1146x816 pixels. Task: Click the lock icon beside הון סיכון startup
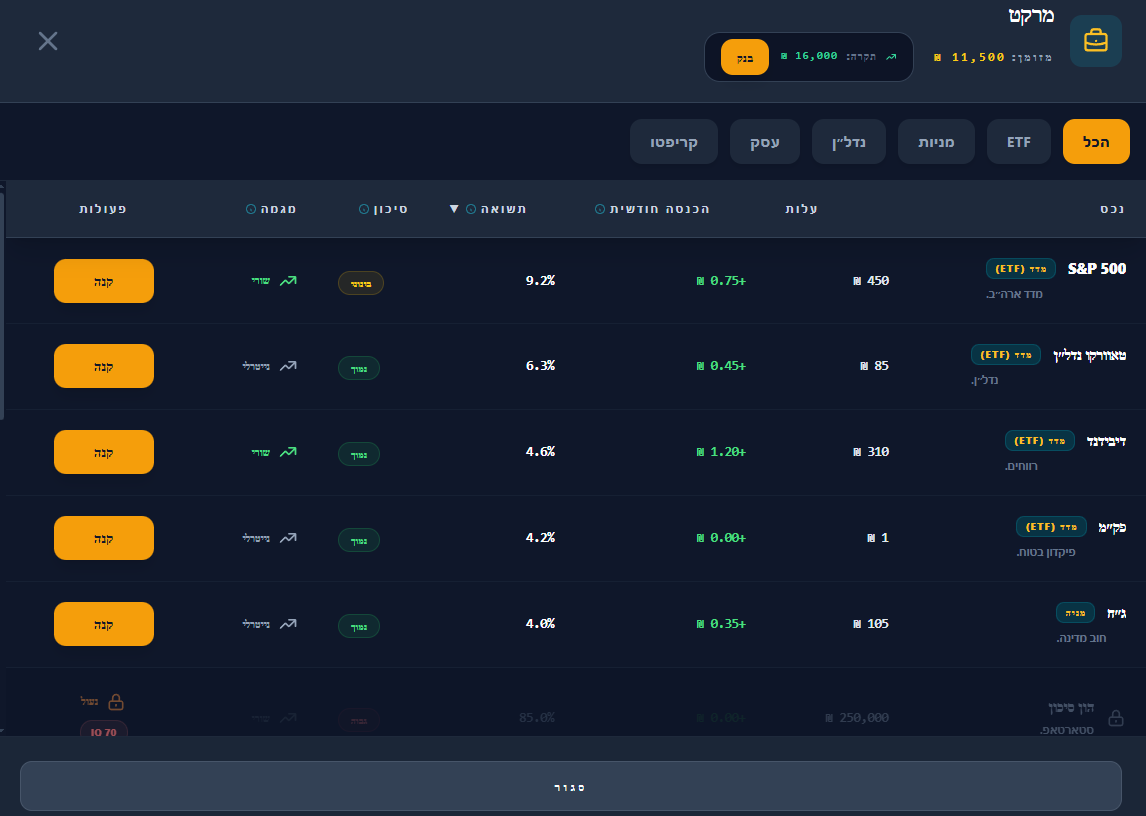click(x=1115, y=718)
